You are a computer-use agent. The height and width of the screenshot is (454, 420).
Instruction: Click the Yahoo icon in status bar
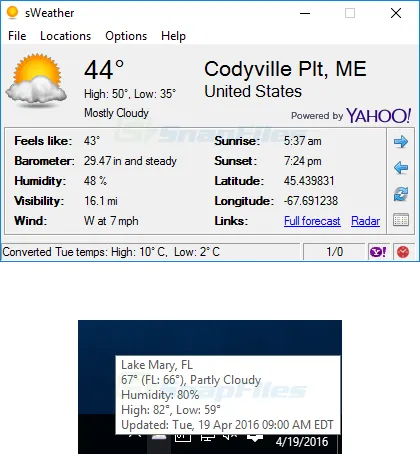(x=378, y=252)
